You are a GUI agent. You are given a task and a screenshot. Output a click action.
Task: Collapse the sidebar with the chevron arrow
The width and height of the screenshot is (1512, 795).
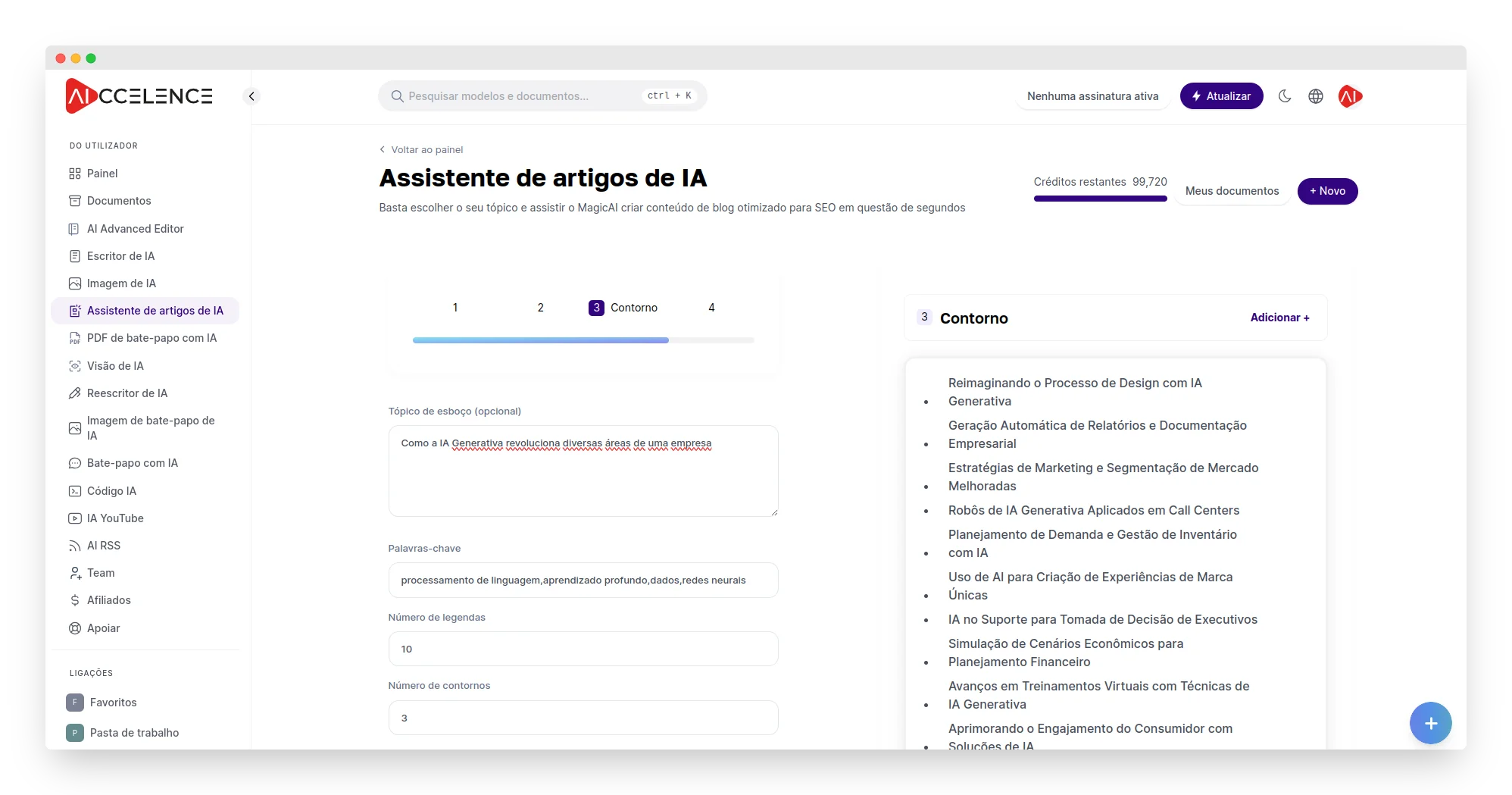(251, 96)
